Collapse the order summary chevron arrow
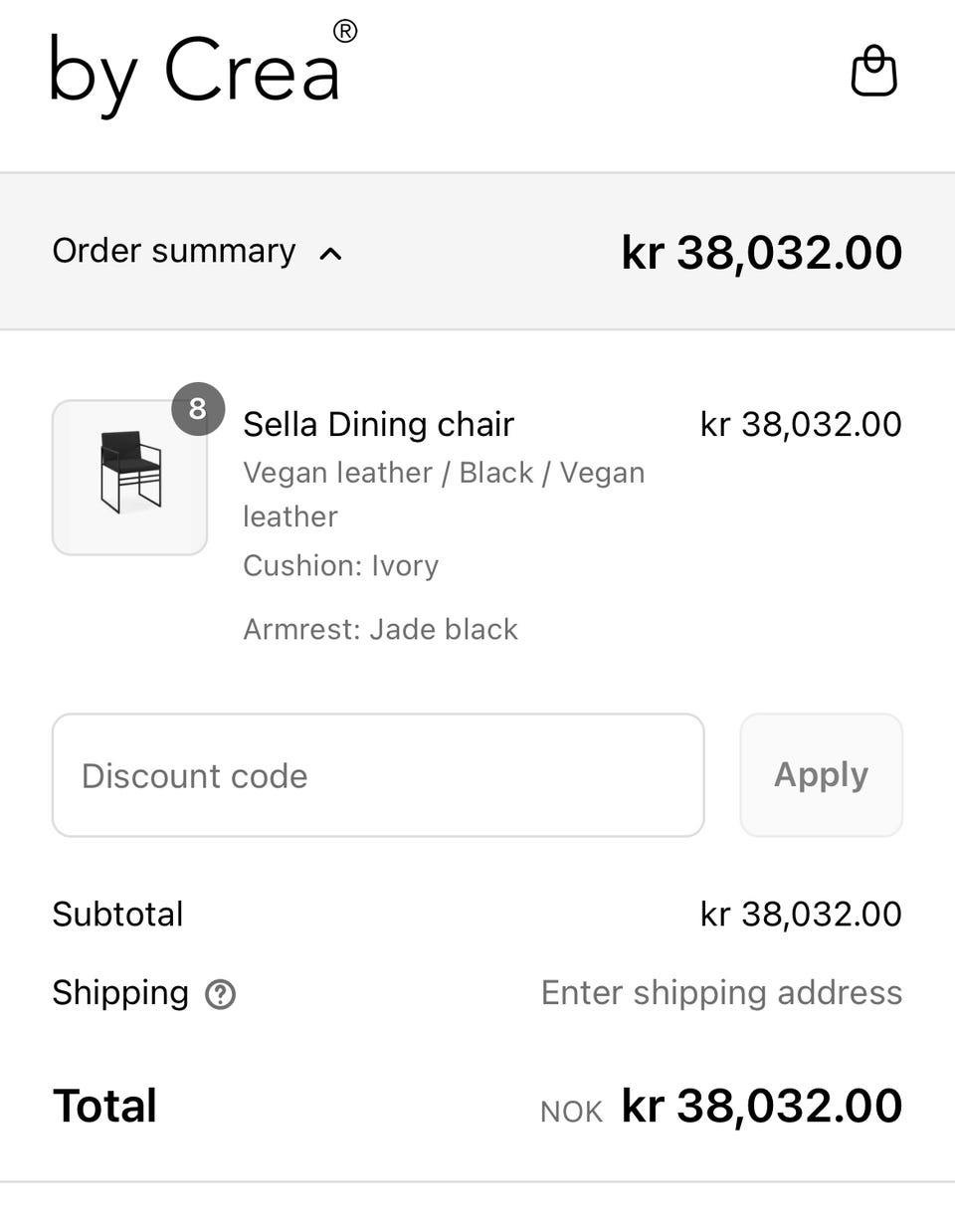The height and width of the screenshot is (1232, 955). pos(330,254)
